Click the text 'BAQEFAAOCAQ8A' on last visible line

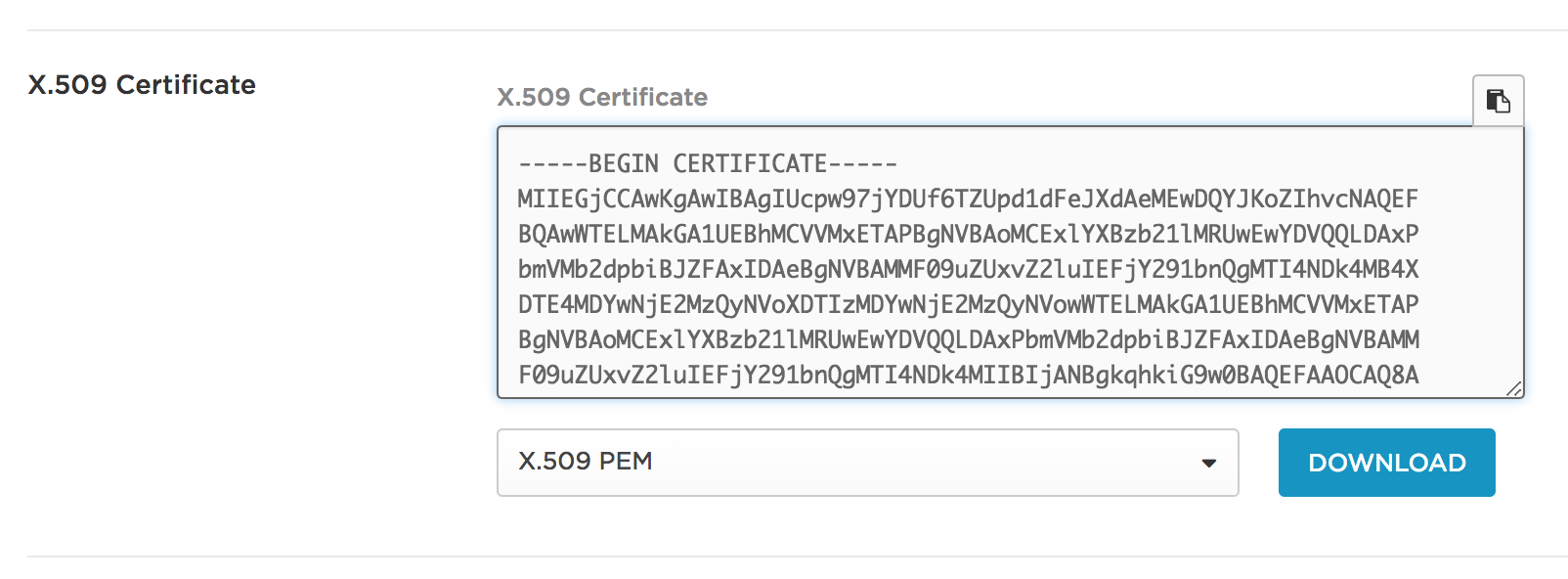coord(1328,375)
